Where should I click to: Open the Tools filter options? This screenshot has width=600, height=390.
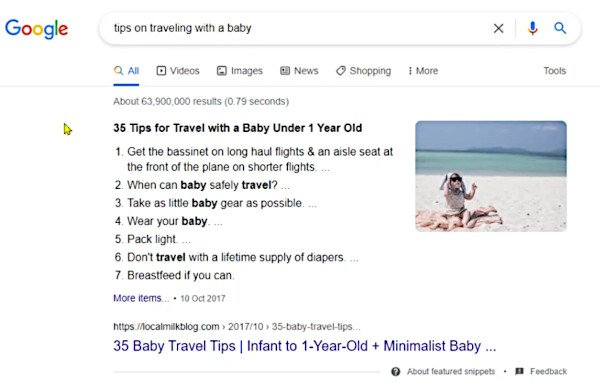click(x=554, y=71)
